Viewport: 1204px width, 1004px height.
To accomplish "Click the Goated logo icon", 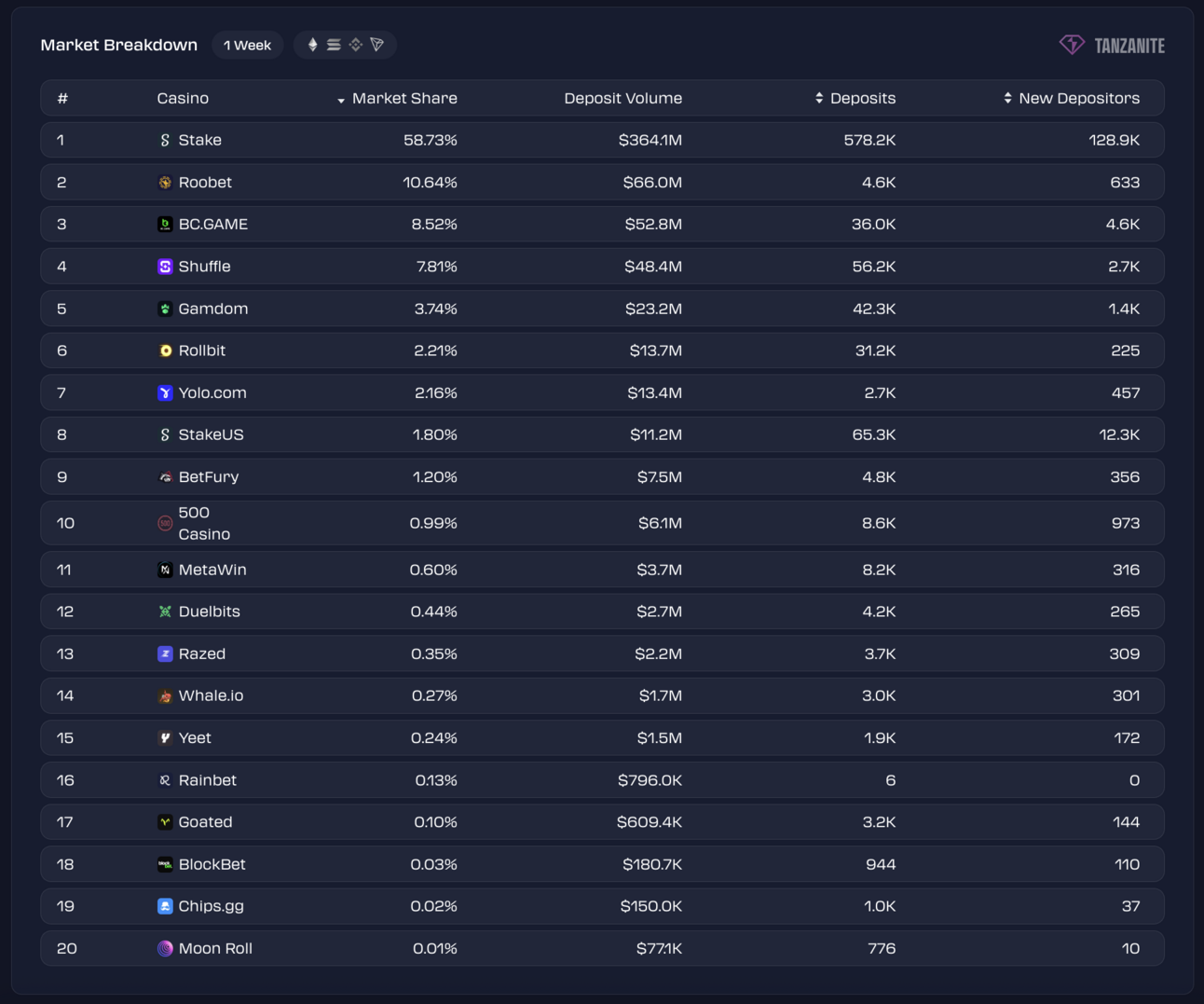I will [165, 822].
